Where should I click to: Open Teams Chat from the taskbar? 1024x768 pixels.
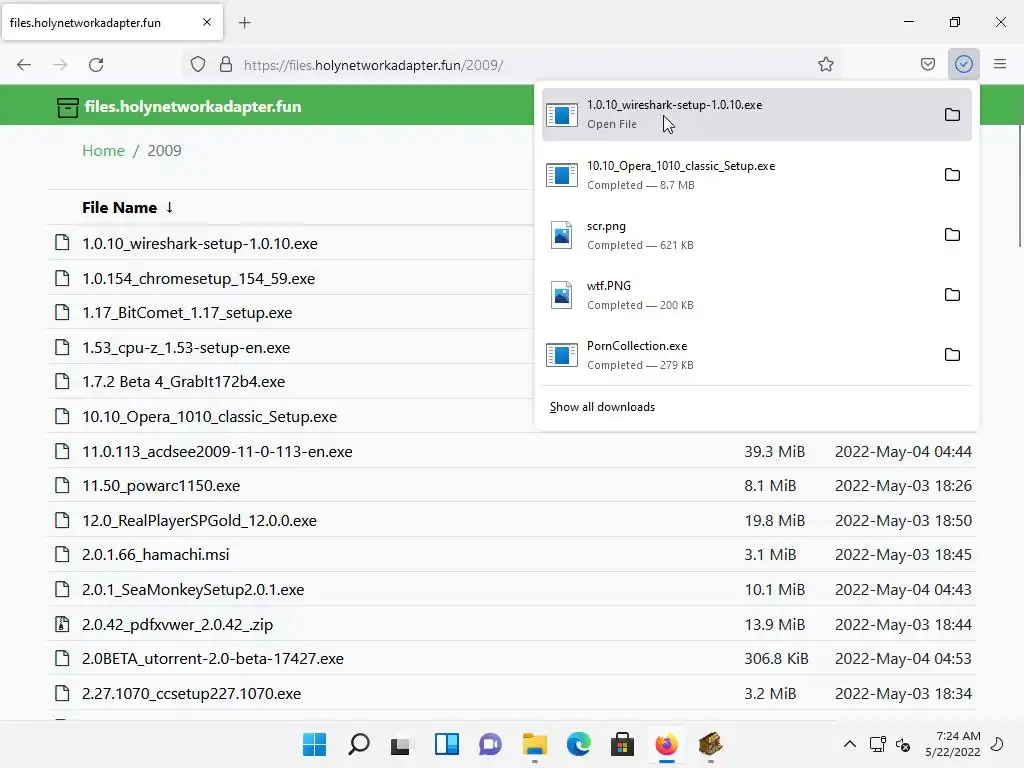coord(490,744)
